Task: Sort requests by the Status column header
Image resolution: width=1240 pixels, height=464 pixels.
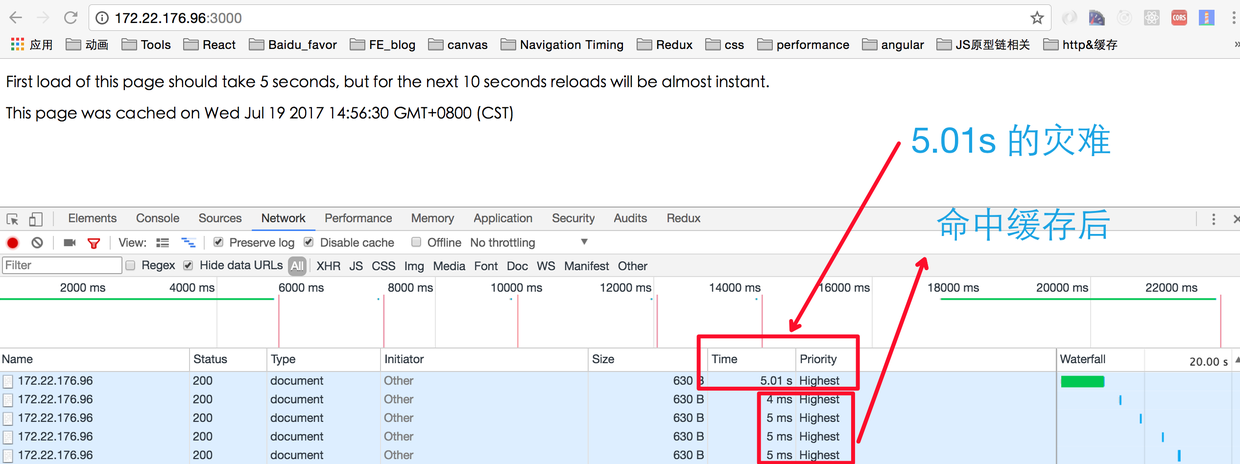Action: [229, 359]
